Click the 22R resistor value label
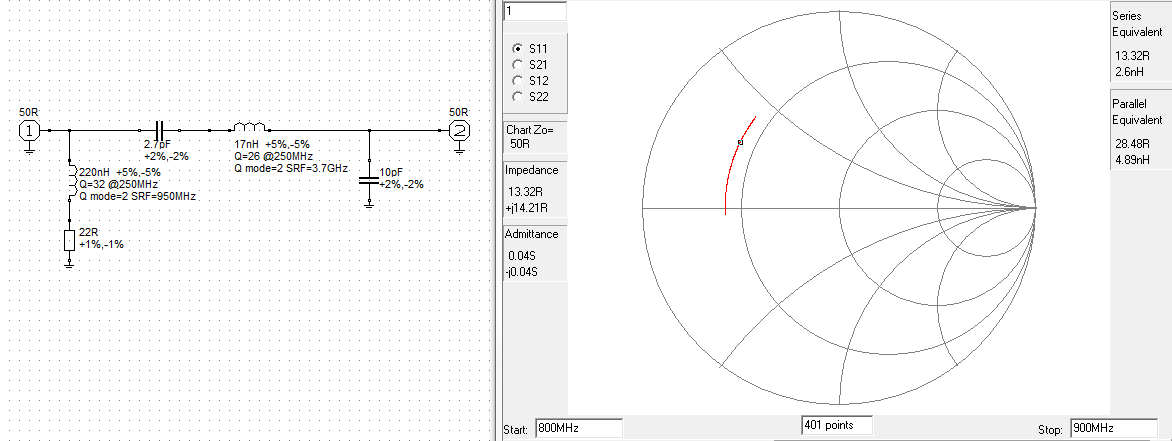 (x=88, y=234)
